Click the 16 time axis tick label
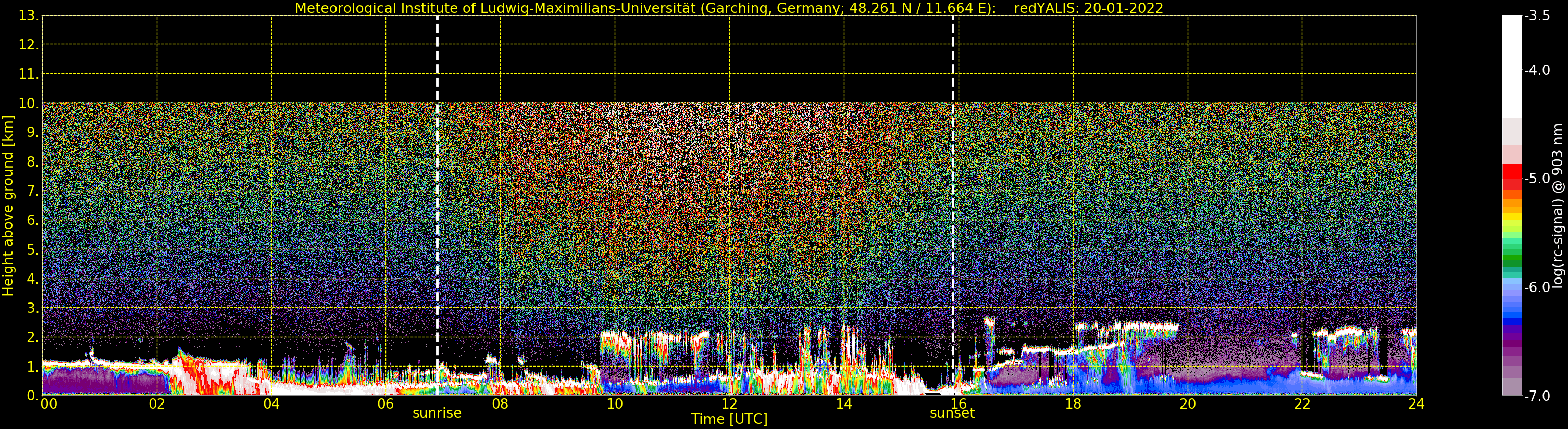The width and height of the screenshot is (1568, 429). (958, 404)
